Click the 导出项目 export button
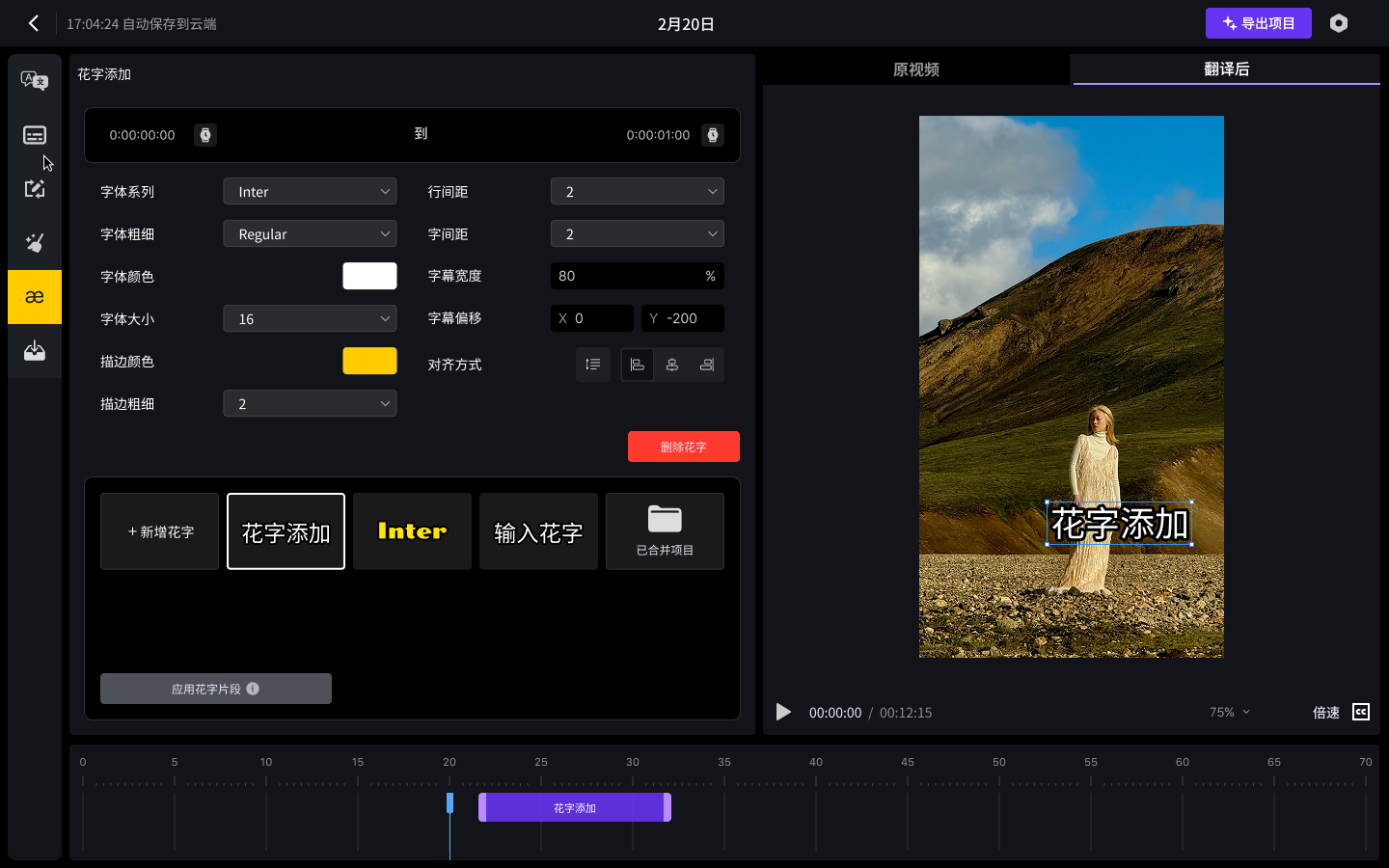Image resolution: width=1389 pixels, height=868 pixels. coord(1258,23)
